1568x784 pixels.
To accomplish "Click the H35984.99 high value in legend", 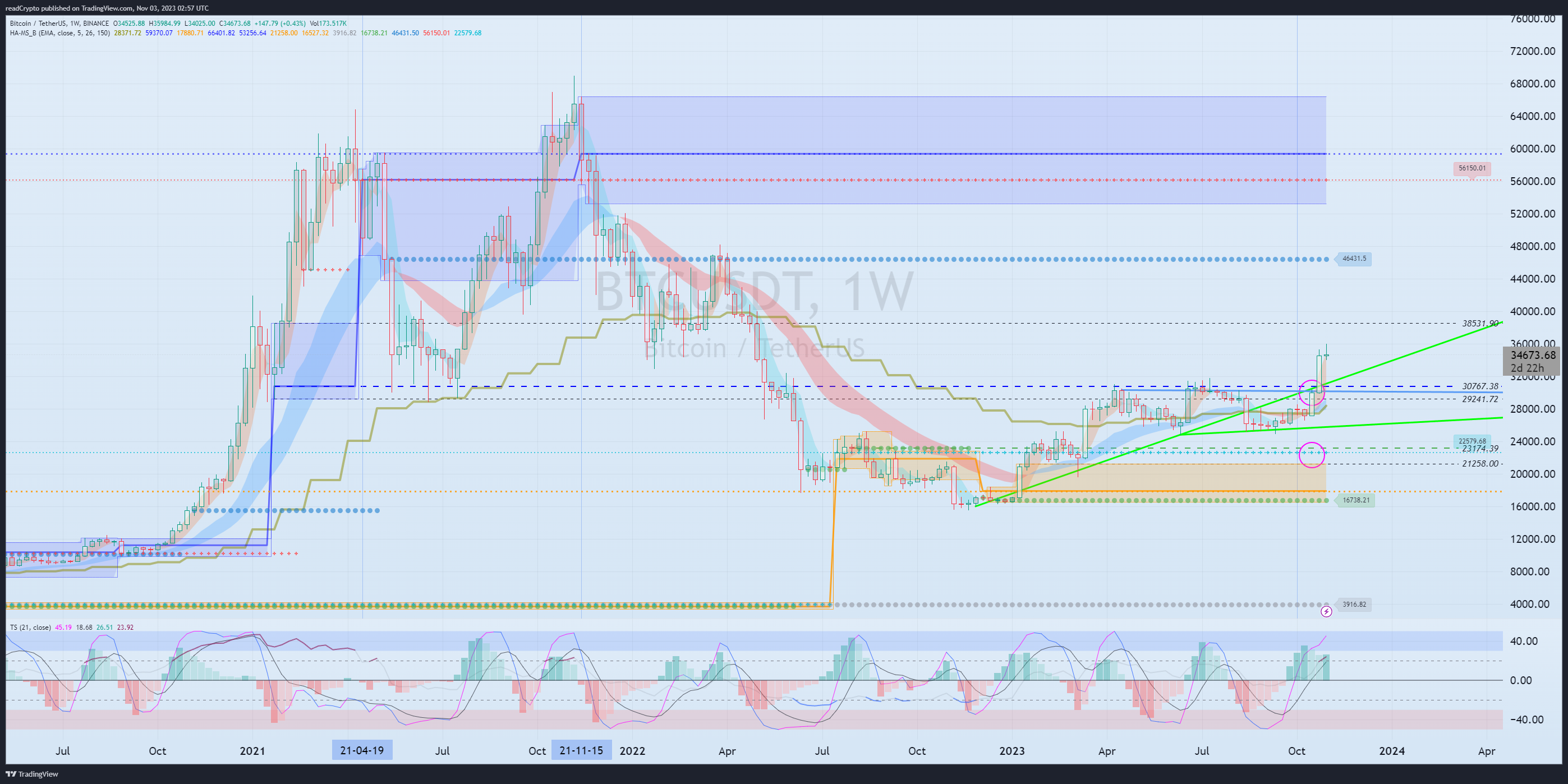I will point(164,24).
